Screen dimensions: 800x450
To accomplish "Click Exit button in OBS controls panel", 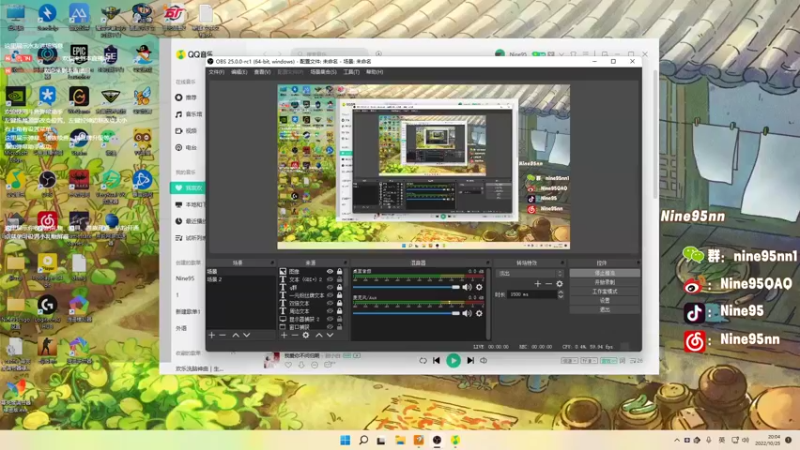I will click(x=605, y=309).
